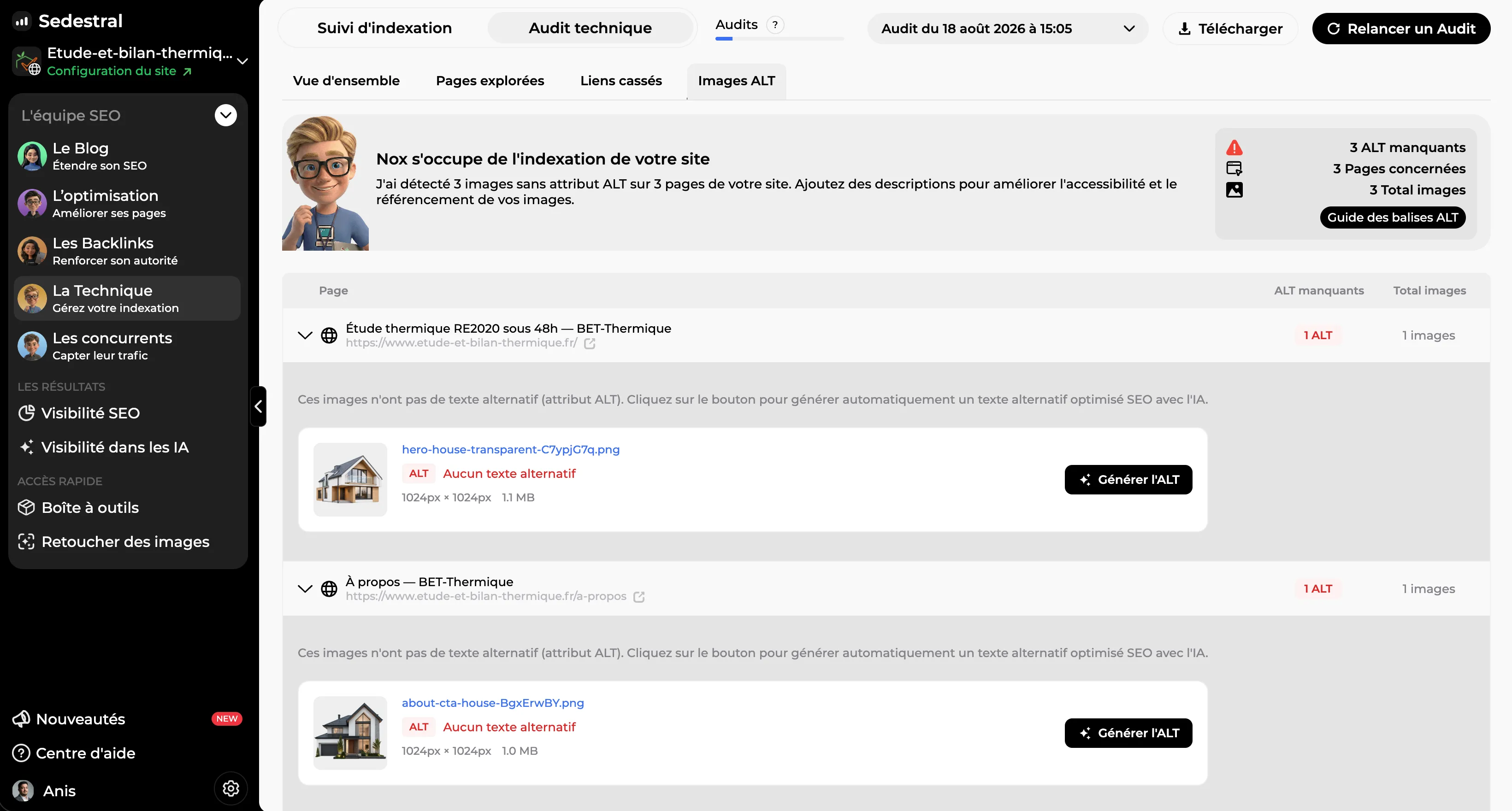Click the globe icon of Étude thermique row
Image resolution: width=1512 pixels, height=811 pixels.
click(x=329, y=335)
